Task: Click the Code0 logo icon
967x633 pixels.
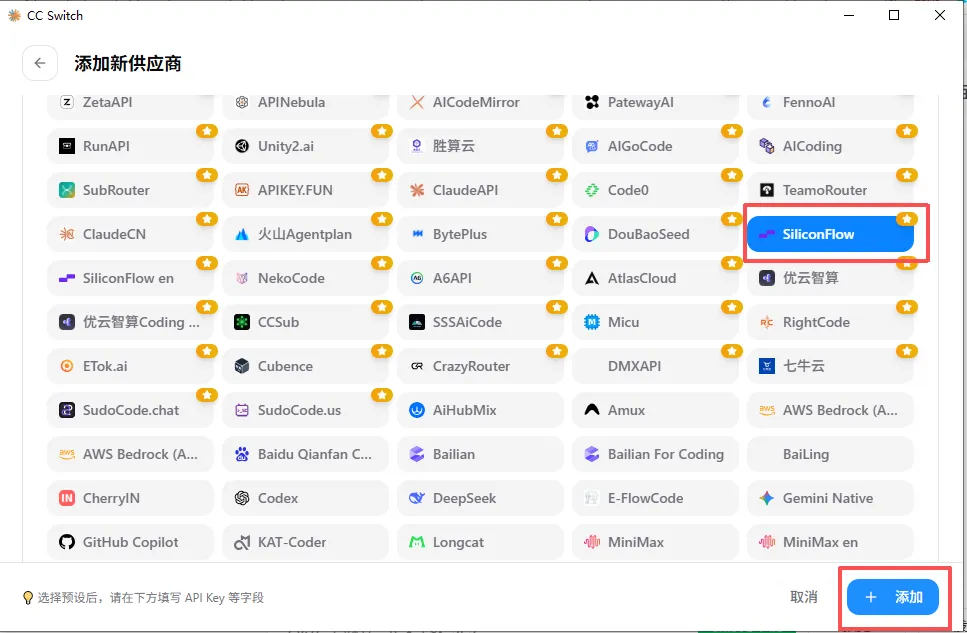Action: coord(592,190)
